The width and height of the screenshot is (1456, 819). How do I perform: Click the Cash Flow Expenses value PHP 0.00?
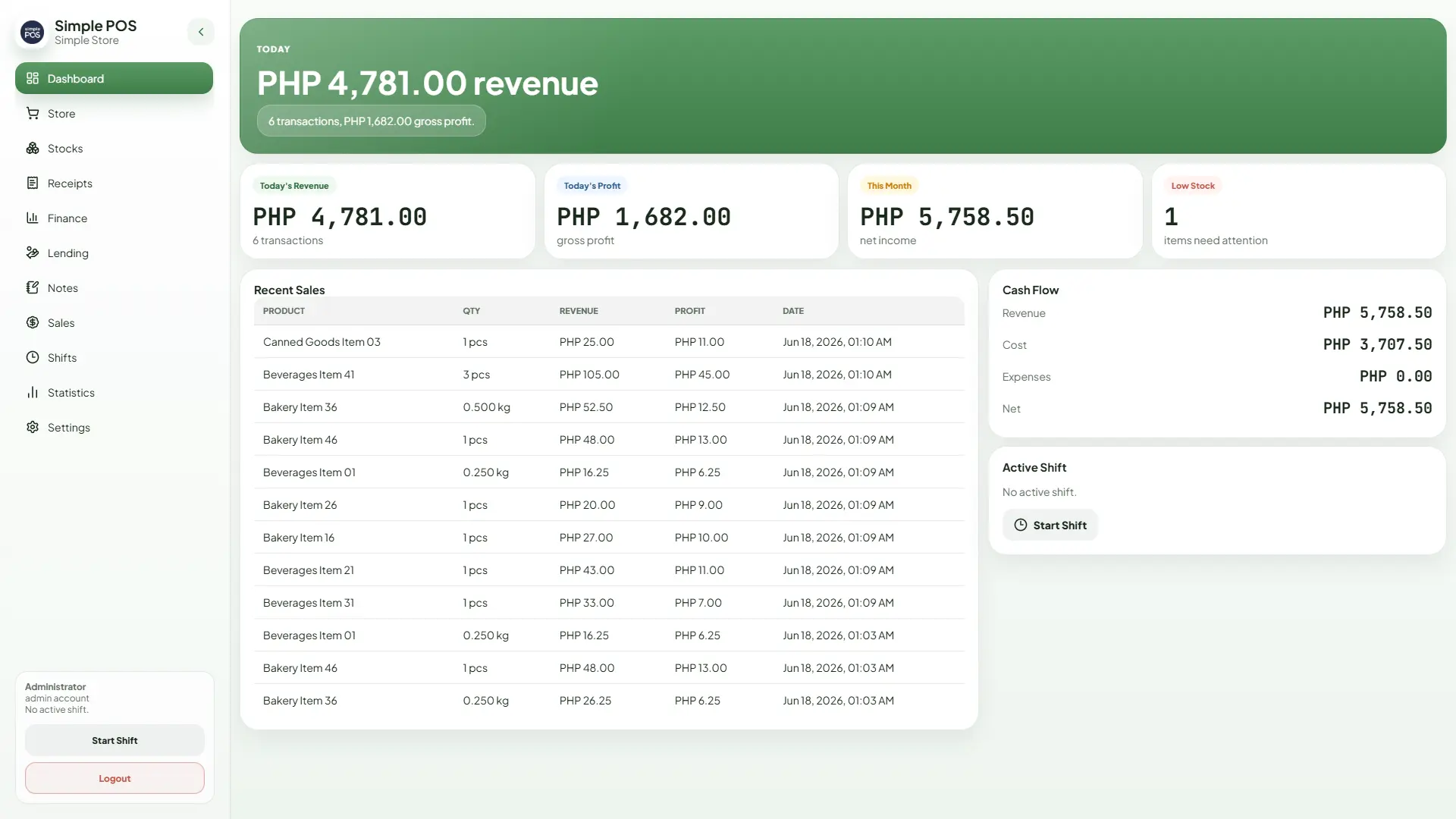point(1395,376)
